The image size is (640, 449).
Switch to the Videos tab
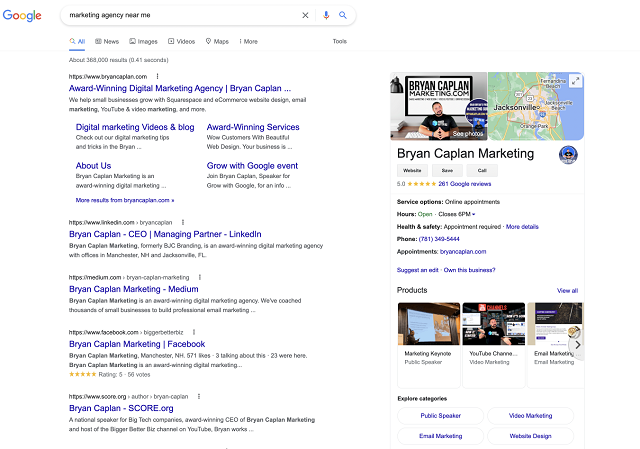182,41
